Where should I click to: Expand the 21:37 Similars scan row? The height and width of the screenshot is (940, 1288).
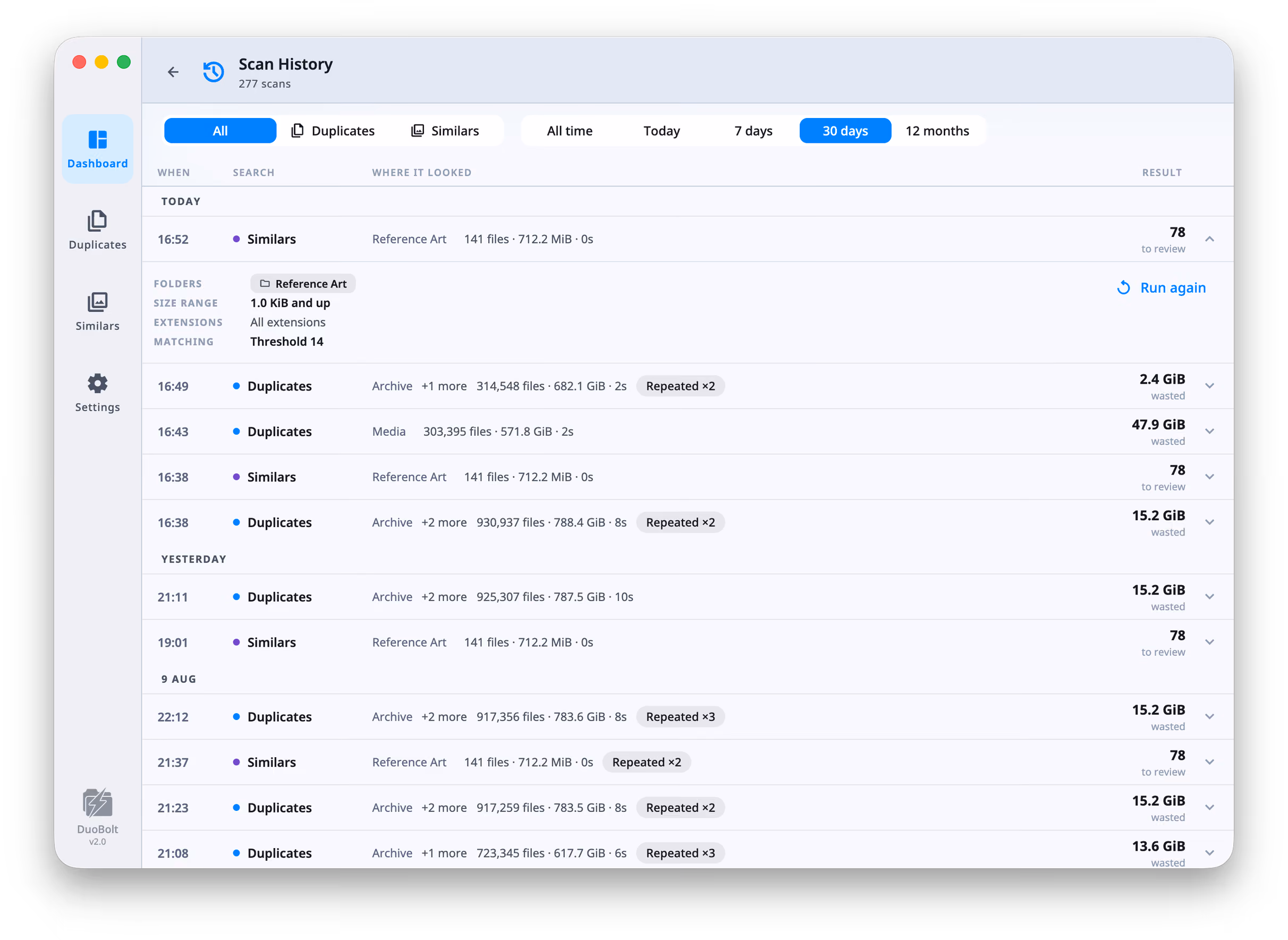pyautogui.click(x=1209, y=763)
